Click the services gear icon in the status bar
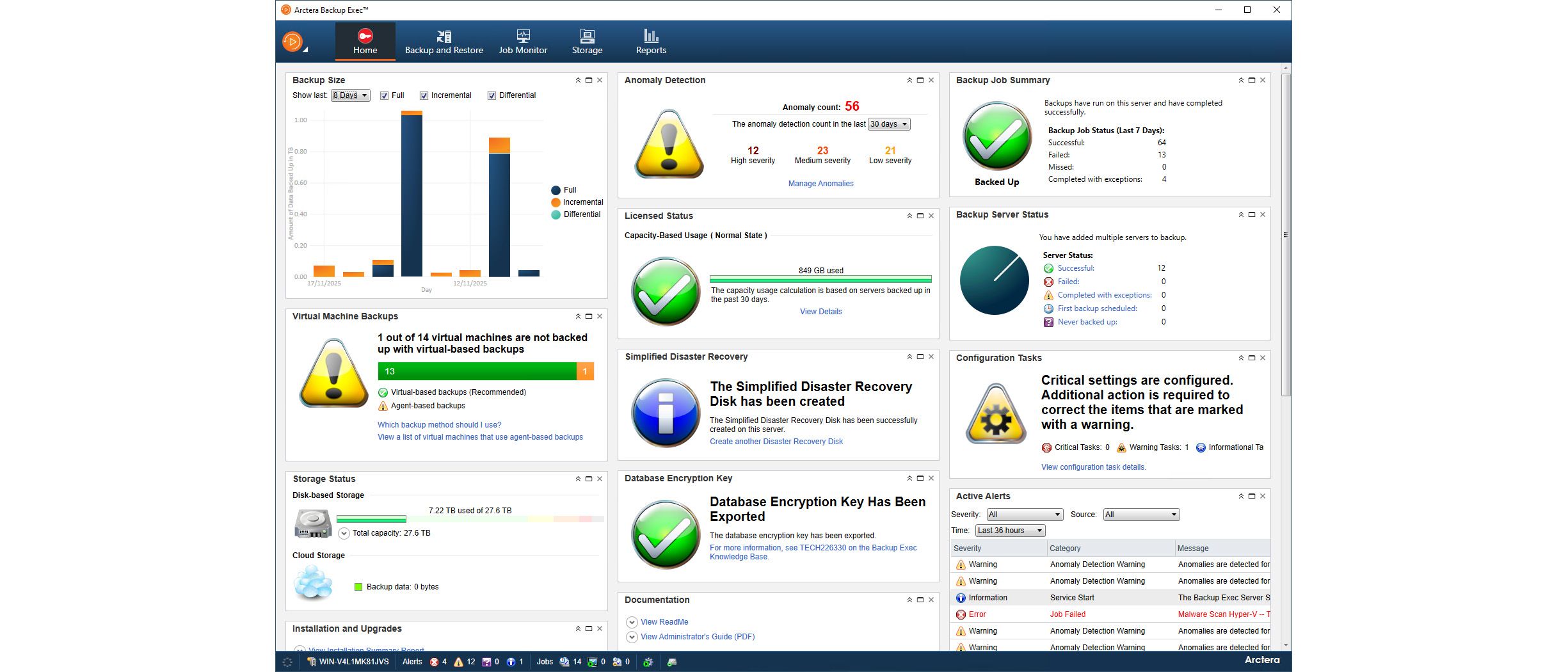 pyautogui.click(x=648, y=661)
